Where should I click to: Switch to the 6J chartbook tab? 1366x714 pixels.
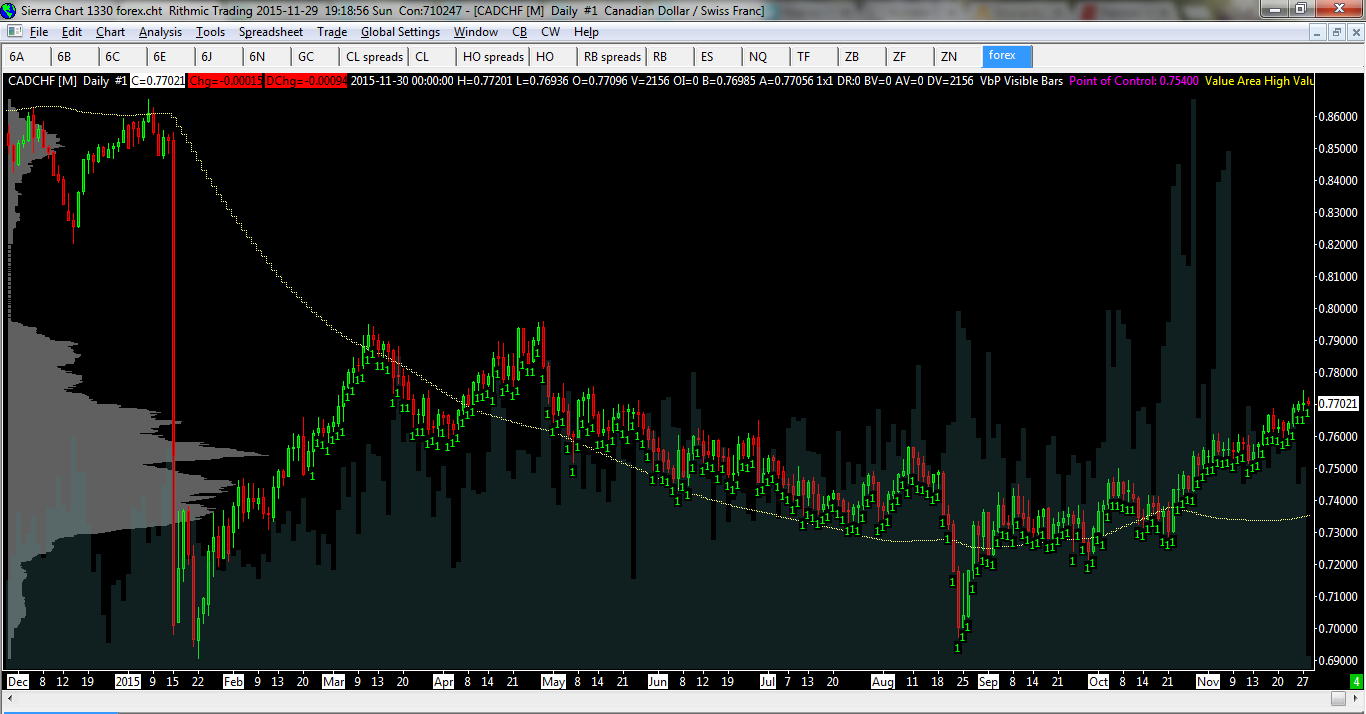tap(218, 57)
